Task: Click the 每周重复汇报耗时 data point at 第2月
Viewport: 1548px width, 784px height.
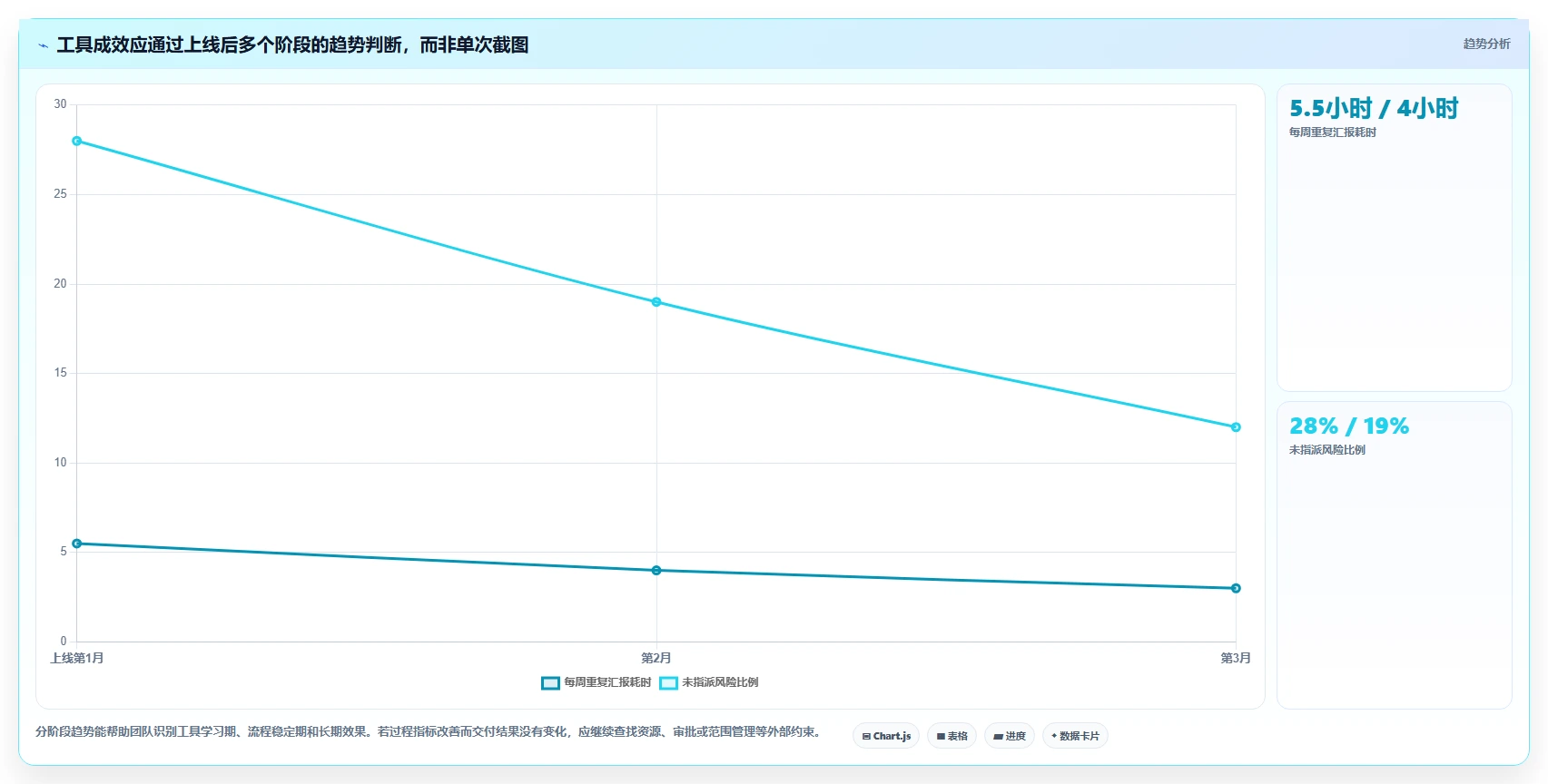Action: click(656, 571)
